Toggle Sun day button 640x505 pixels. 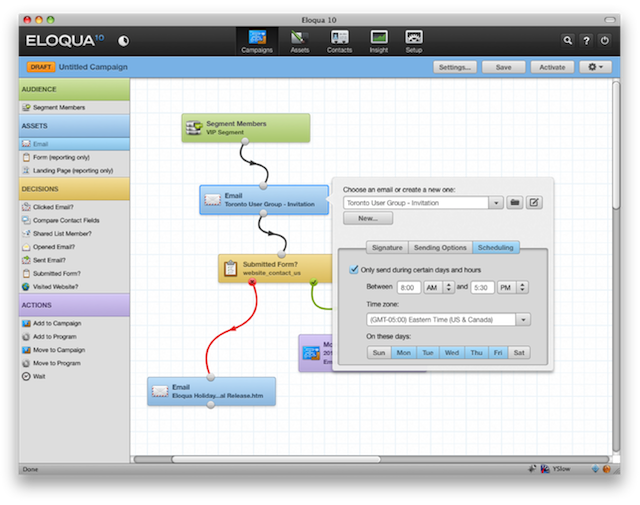point(379,353)
